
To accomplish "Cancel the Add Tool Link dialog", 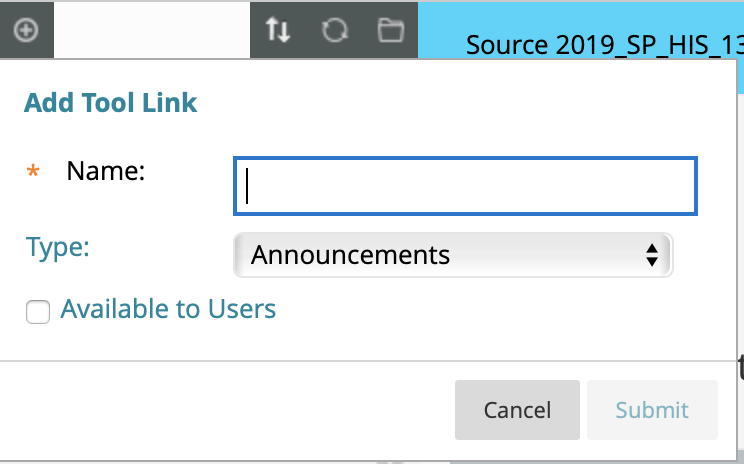I will click(517, 410).
